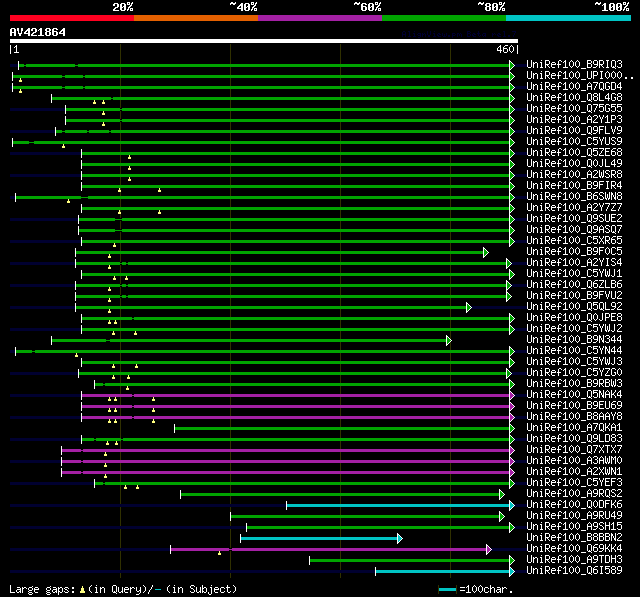Select label UniRef100_A2Y7Z7

coord(574,207)
